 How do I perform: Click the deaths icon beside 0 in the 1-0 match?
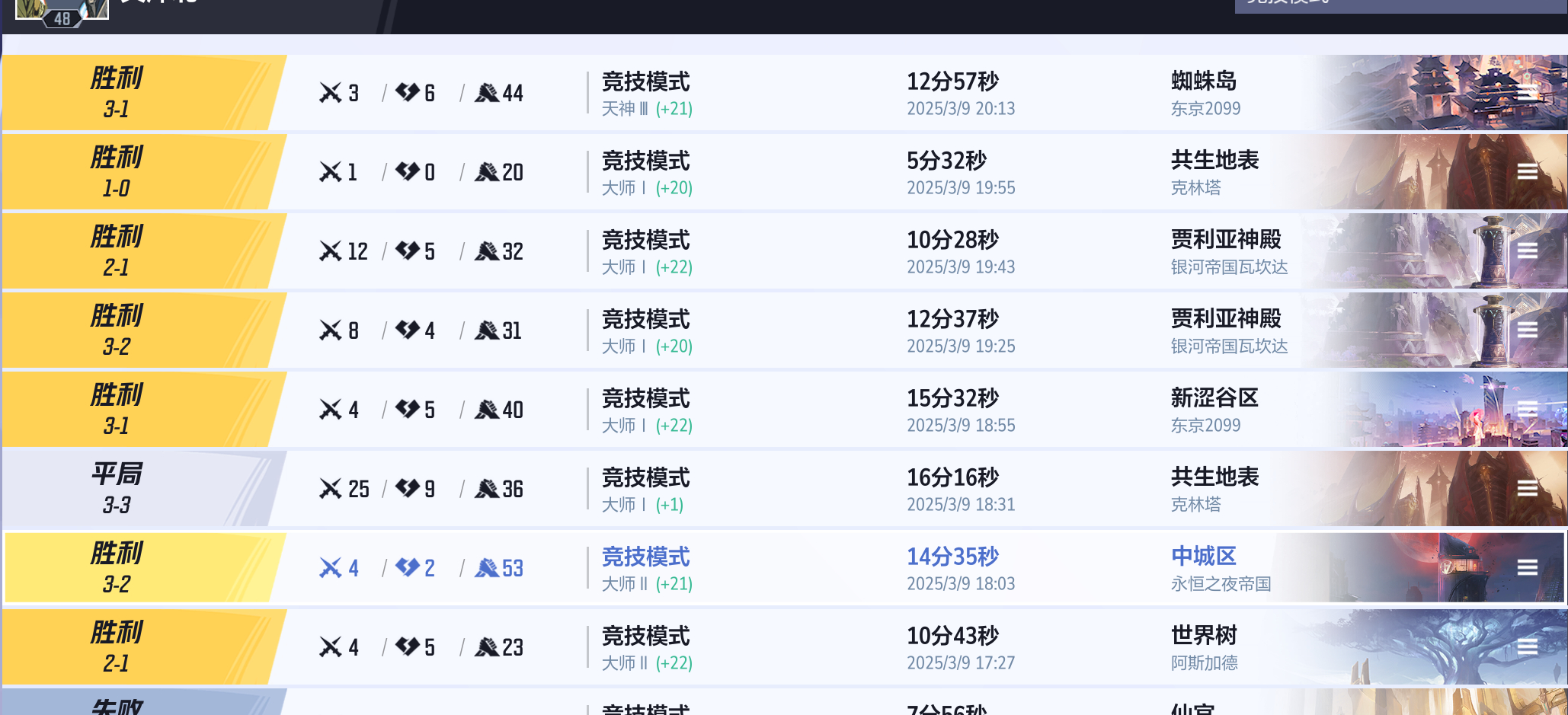(408, 171)
